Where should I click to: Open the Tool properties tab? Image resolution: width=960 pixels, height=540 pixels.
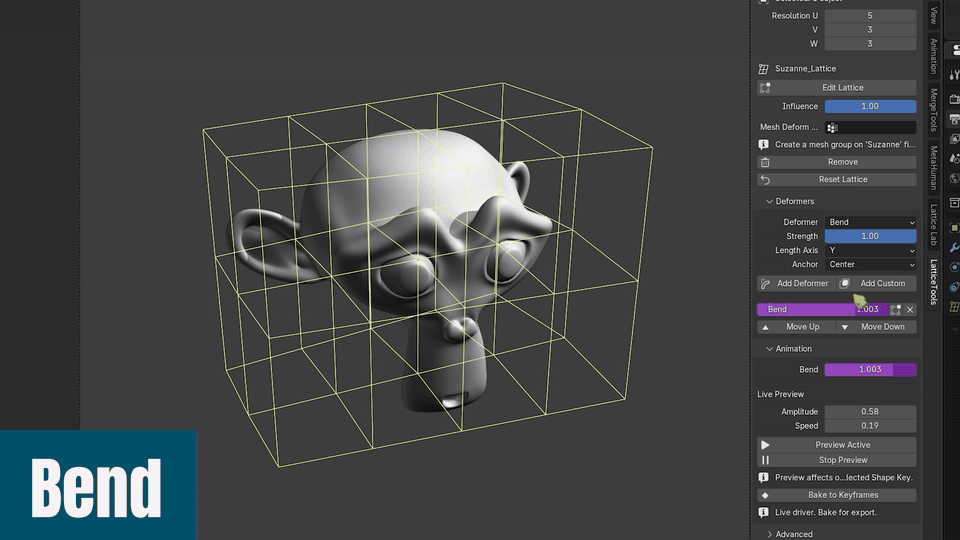point(954,75)
